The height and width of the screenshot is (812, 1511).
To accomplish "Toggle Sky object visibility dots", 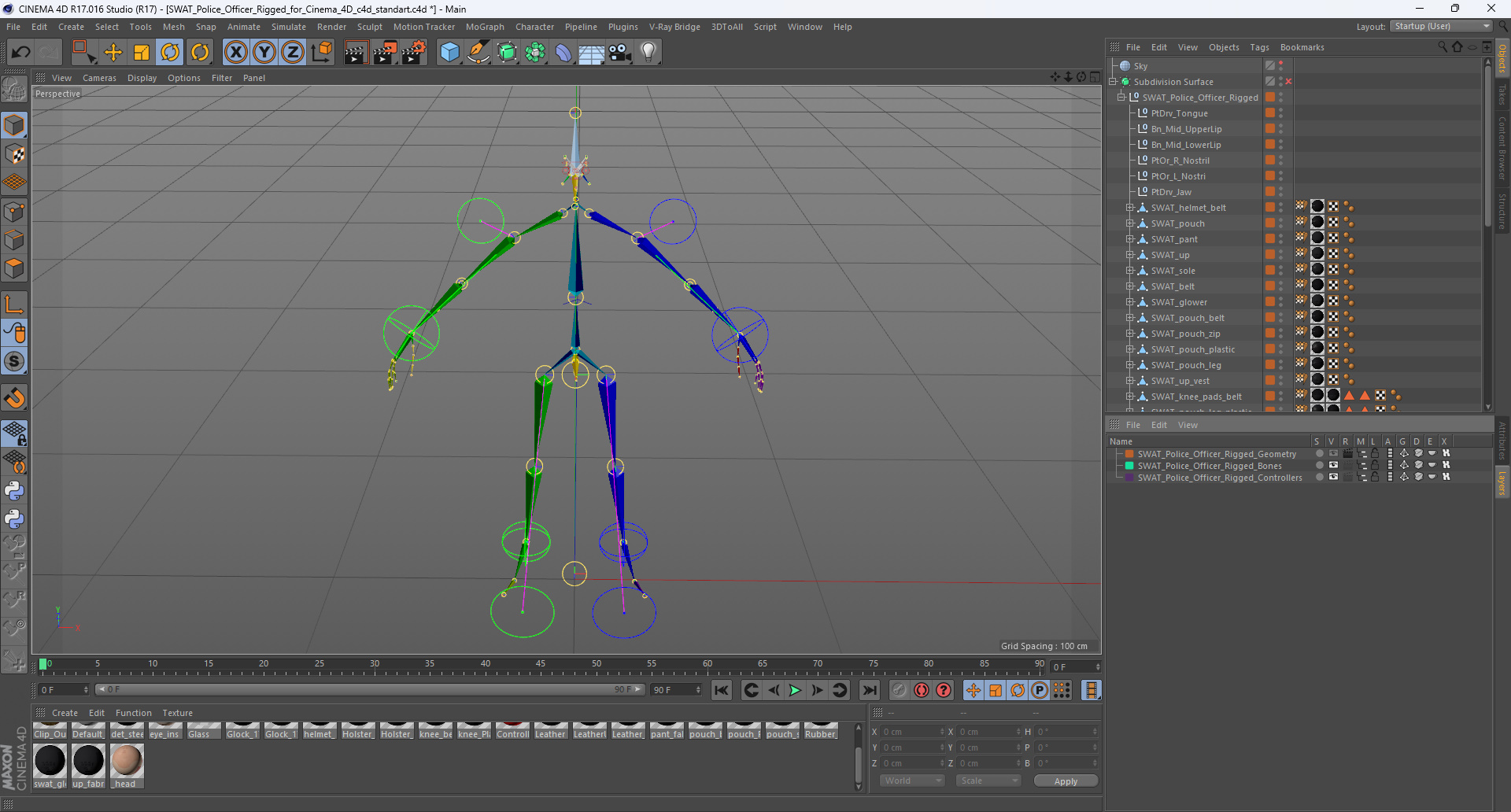I will pyautogui.click(x=1280, y=66).
